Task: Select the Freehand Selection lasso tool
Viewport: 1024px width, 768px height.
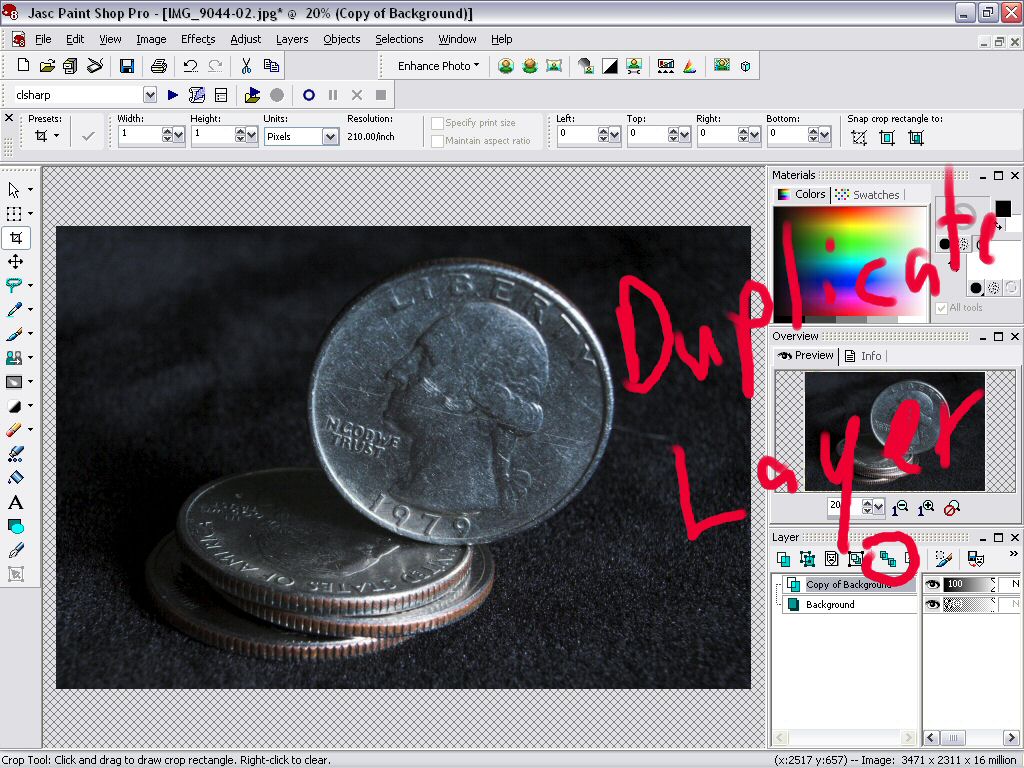Action: 15,285
